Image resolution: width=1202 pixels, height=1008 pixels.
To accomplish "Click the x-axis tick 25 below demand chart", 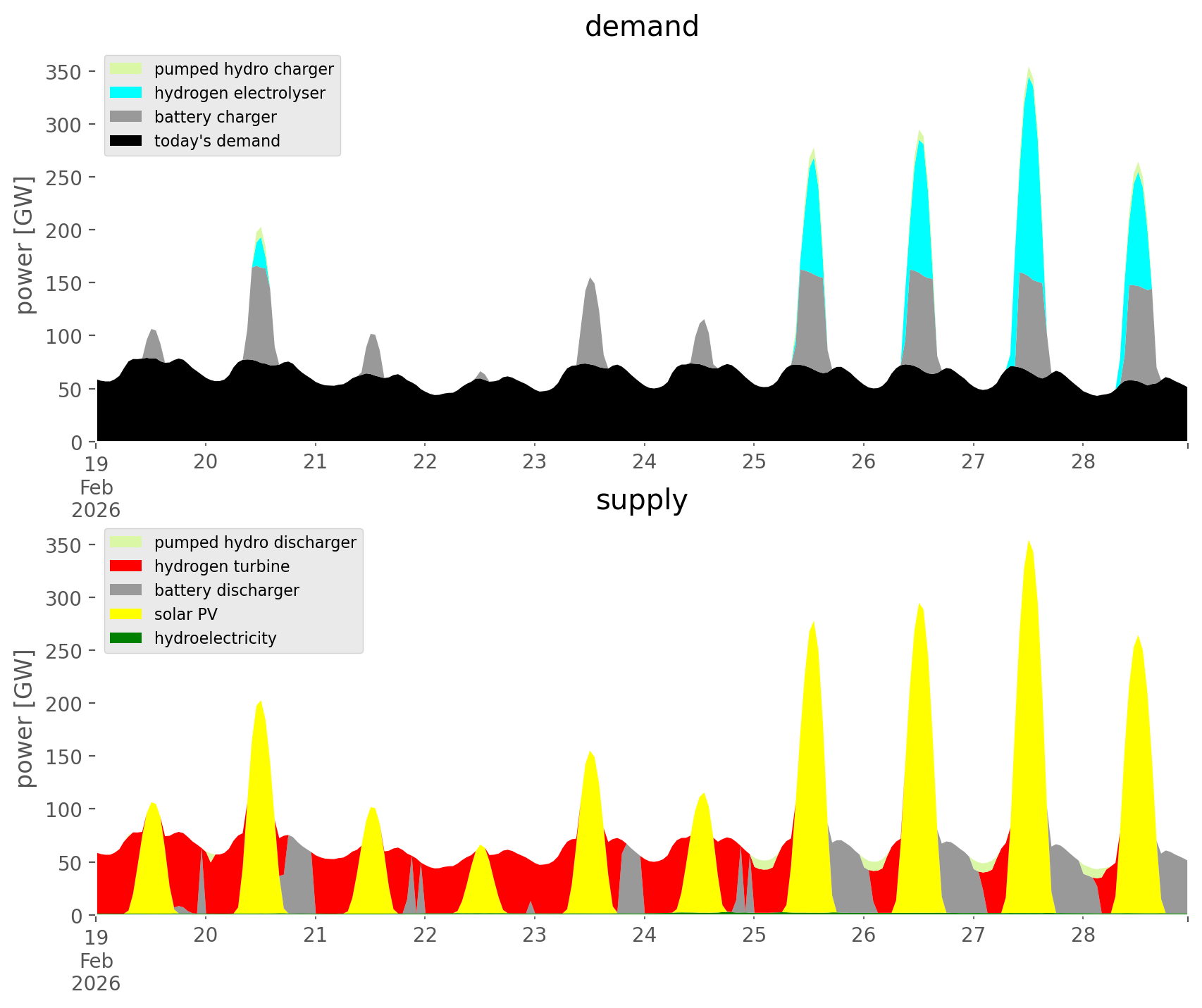I will [x=754, y=462].
